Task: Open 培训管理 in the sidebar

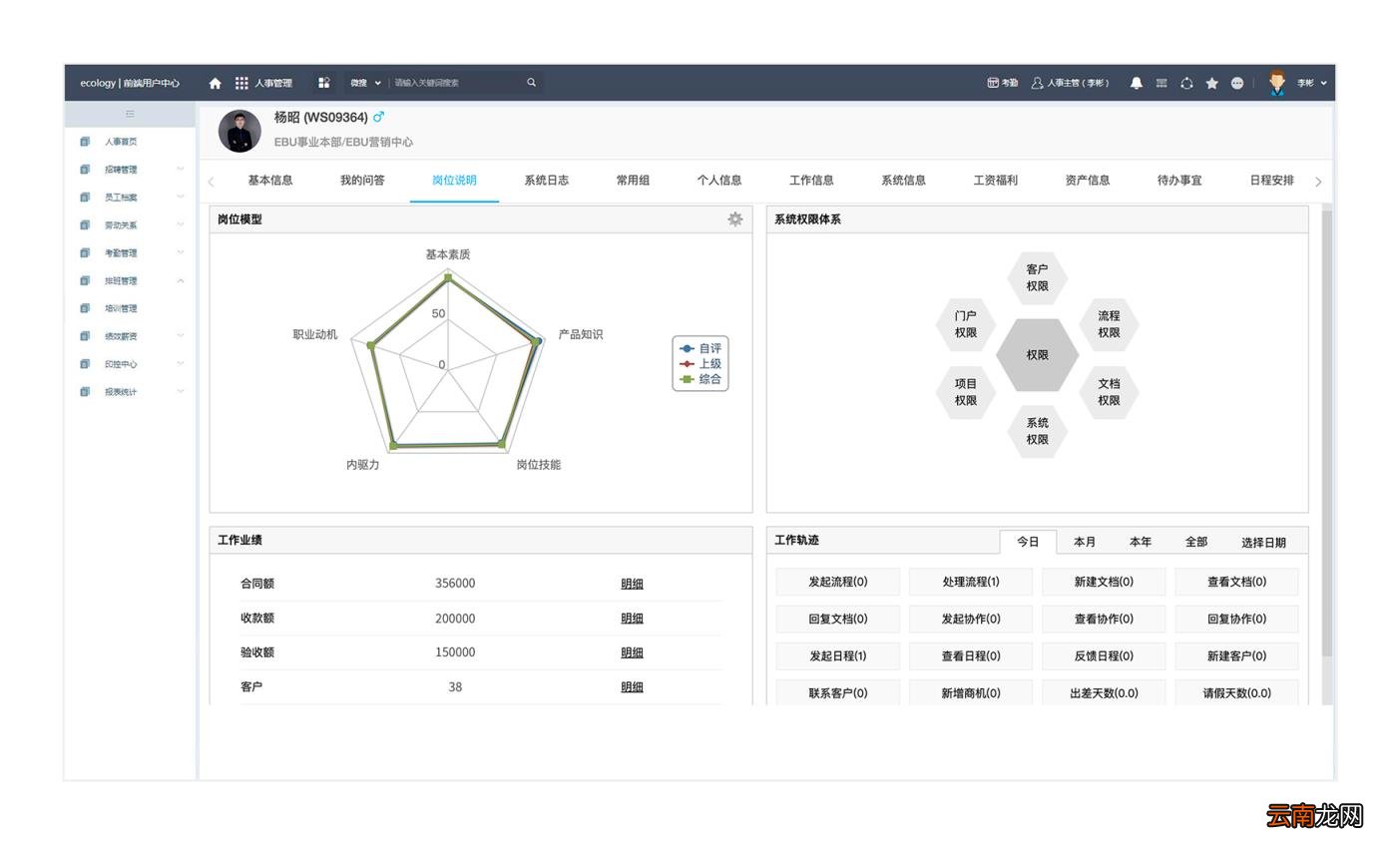Action: [x=121, y=308]
